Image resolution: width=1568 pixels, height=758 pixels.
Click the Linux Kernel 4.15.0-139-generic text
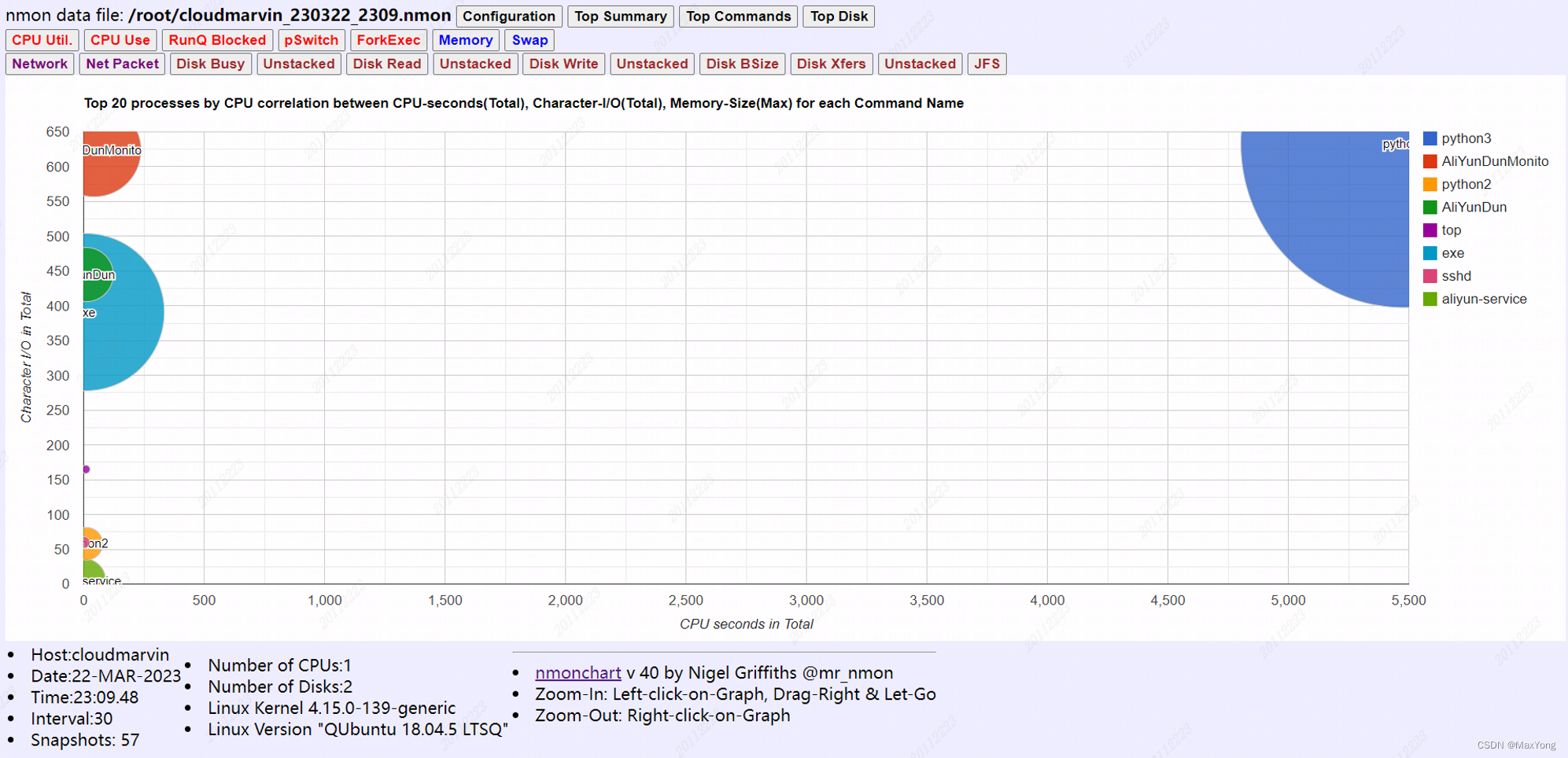331,708
